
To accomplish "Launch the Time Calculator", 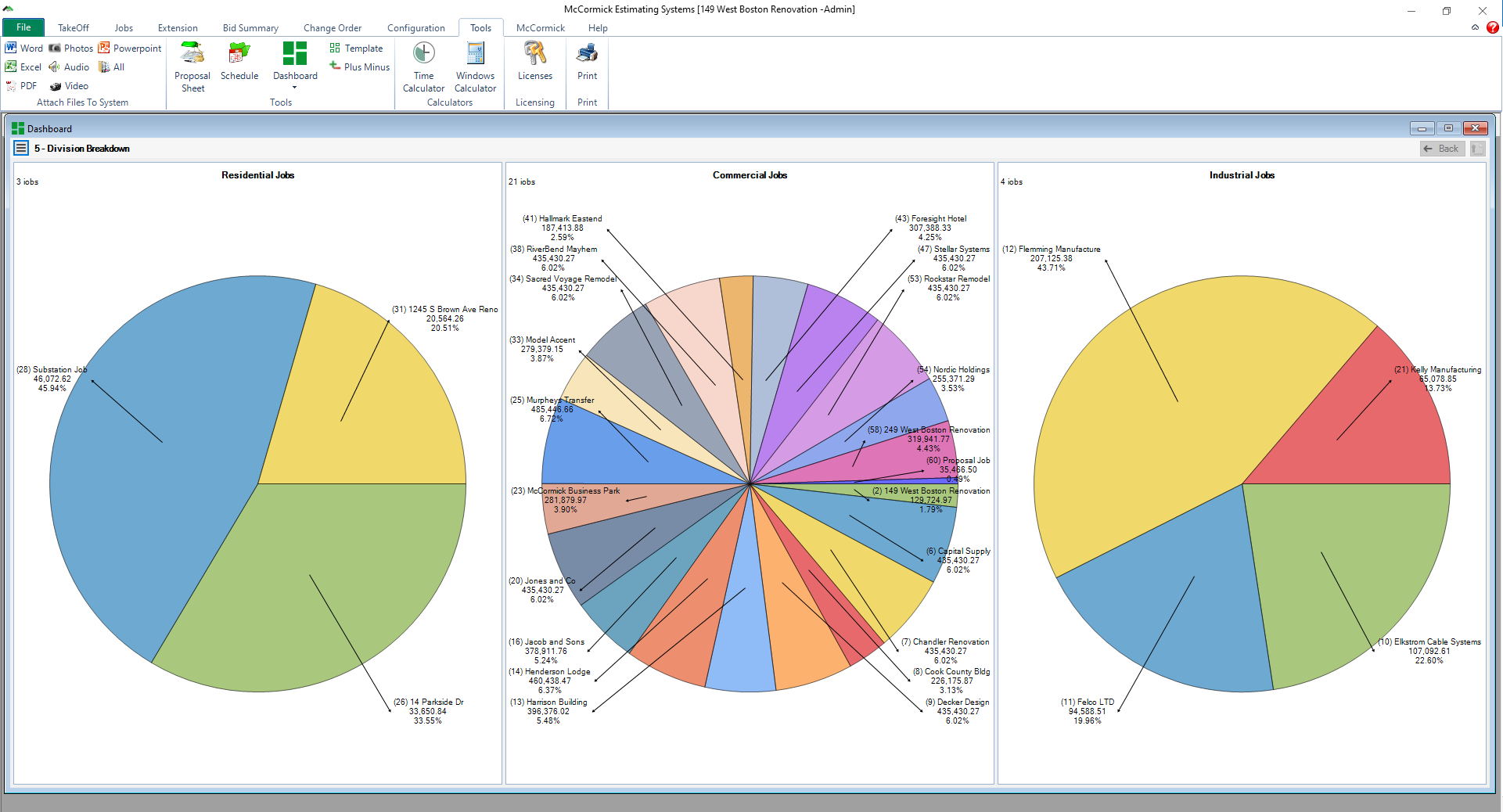I will 423,67.
